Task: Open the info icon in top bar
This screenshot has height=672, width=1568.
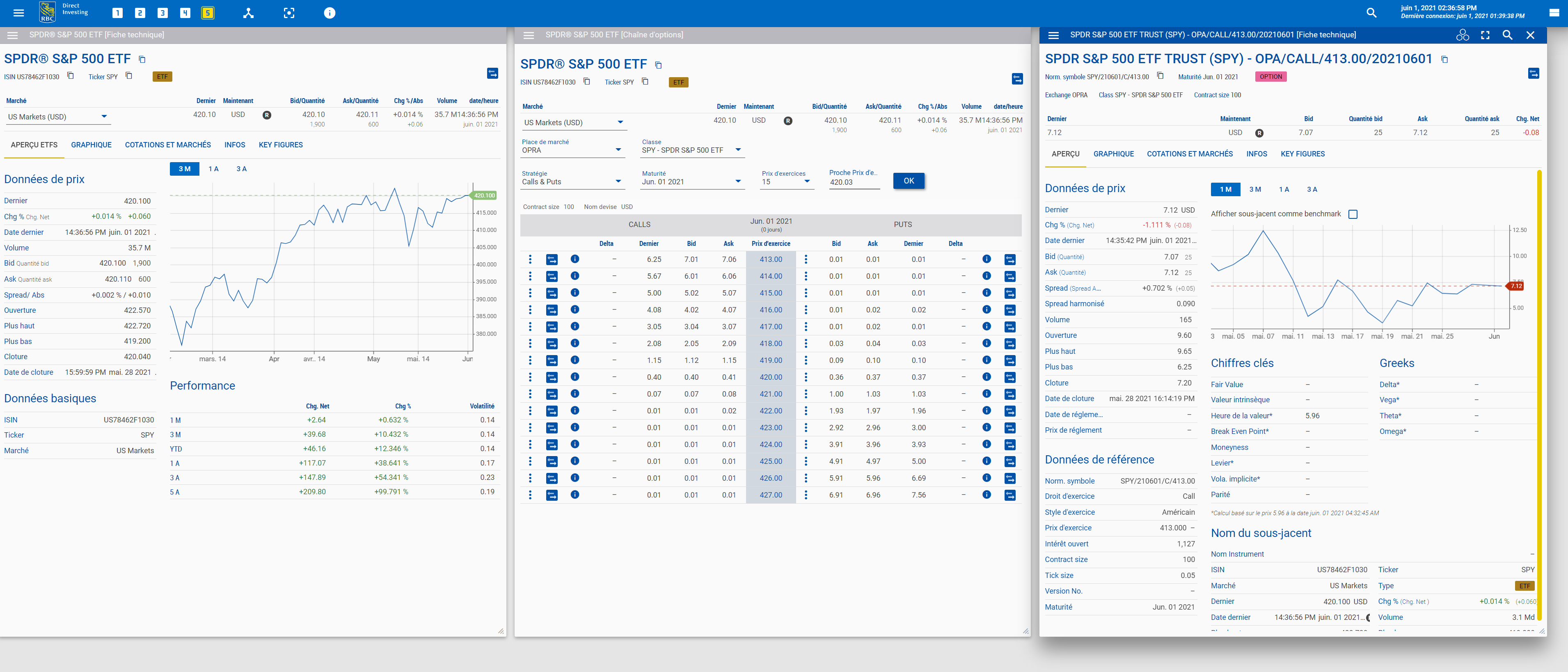Action: [329, 13]
